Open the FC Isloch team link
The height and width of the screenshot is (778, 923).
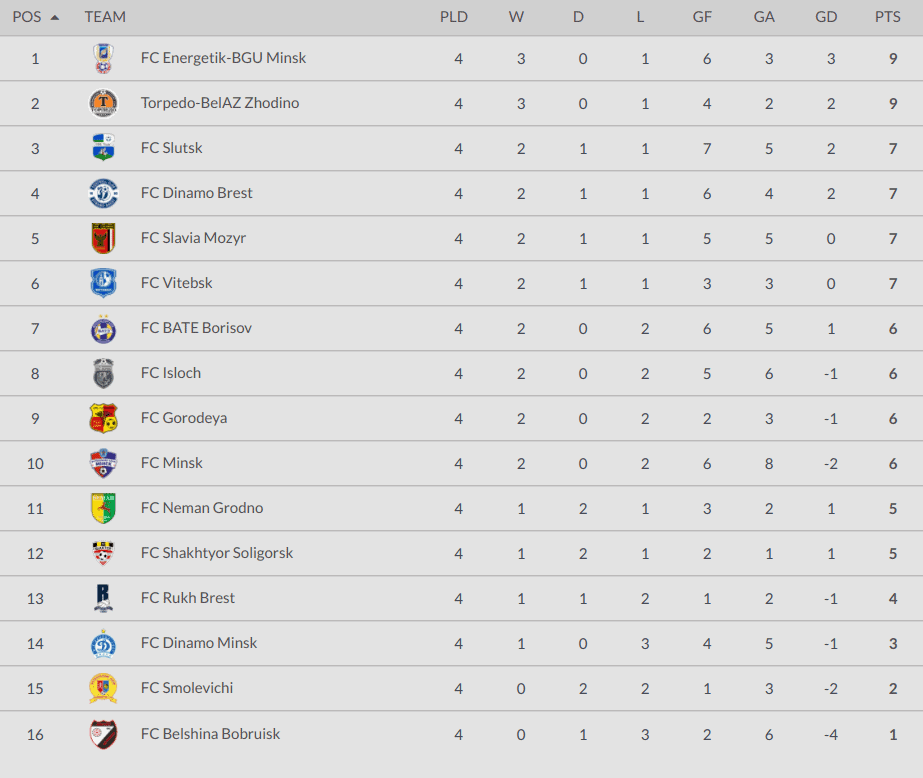click(170, 373)
